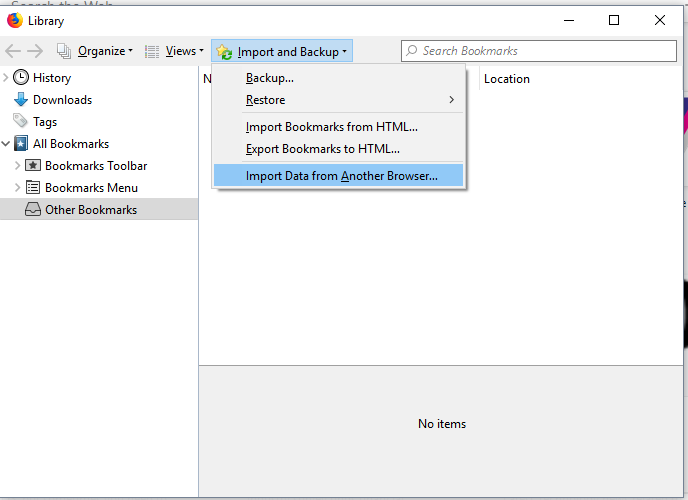
Task: Expand the History tree node
Action: click(6, 78)
